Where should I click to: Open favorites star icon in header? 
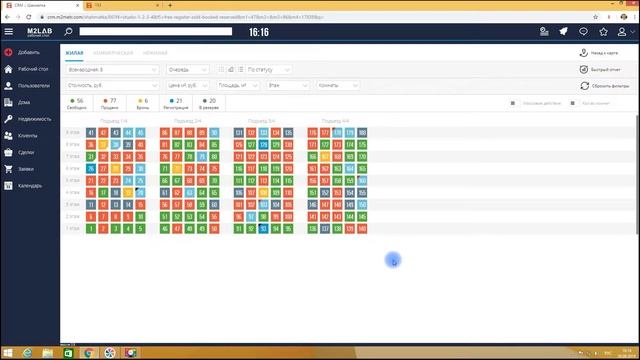603,31
